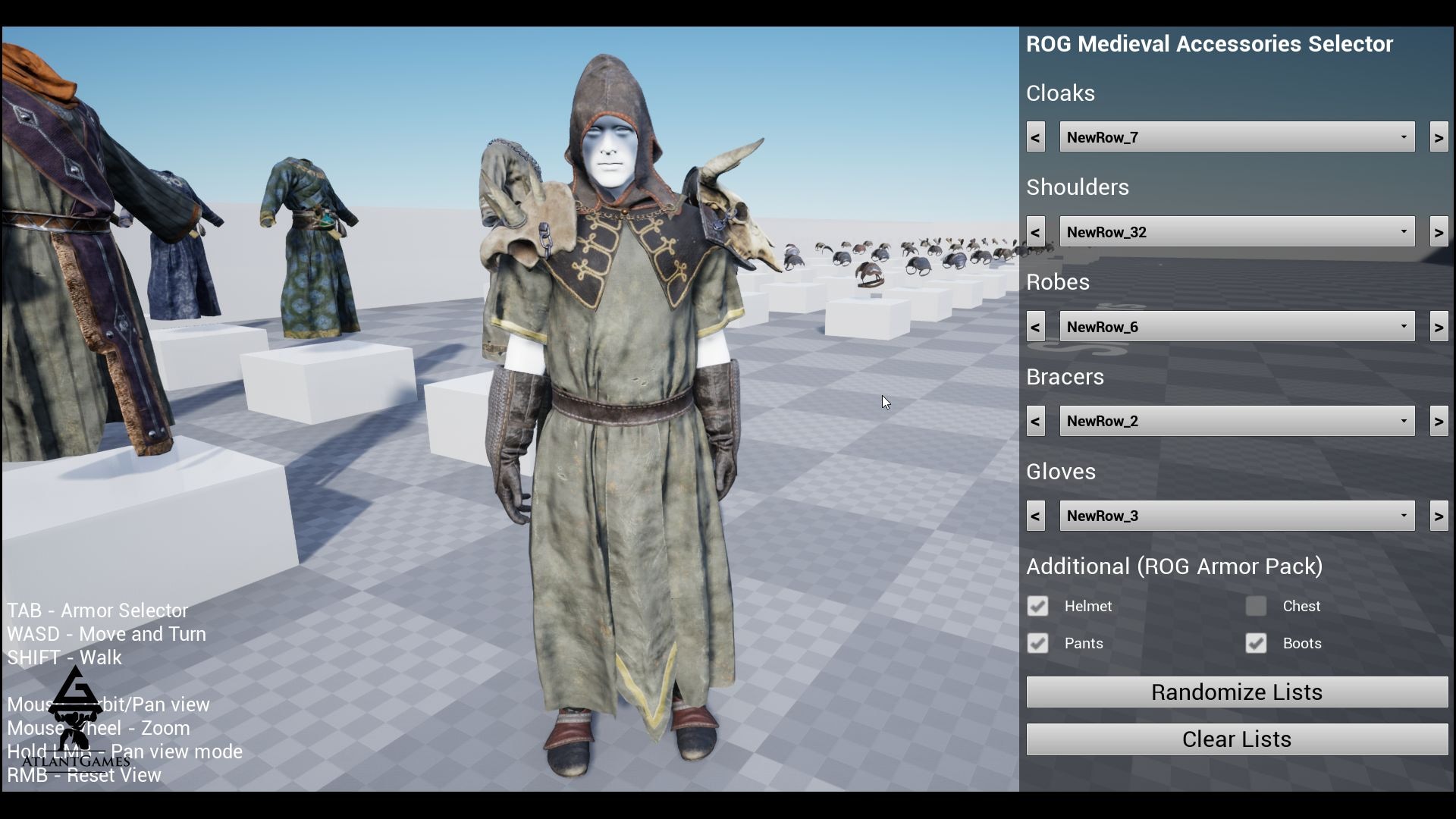The width and height of the screenshot is (1456, 819).
Task: Open the Robes NewRow_6 dropdown
Action: coord(1237,327)
